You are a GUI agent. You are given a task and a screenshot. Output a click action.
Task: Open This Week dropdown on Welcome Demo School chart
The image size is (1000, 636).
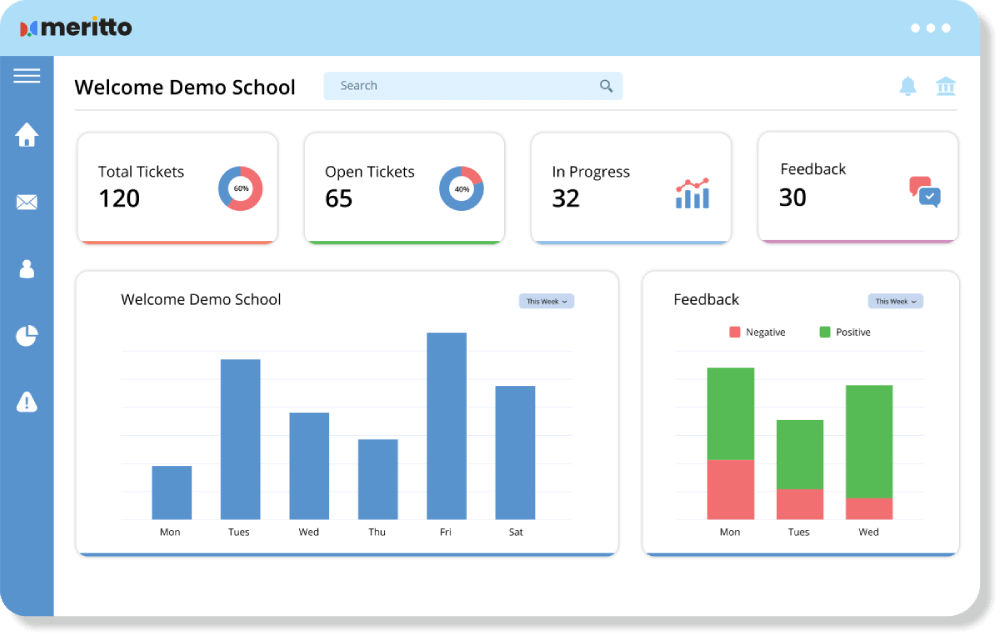pyautogui.click(x=546, y=301)
